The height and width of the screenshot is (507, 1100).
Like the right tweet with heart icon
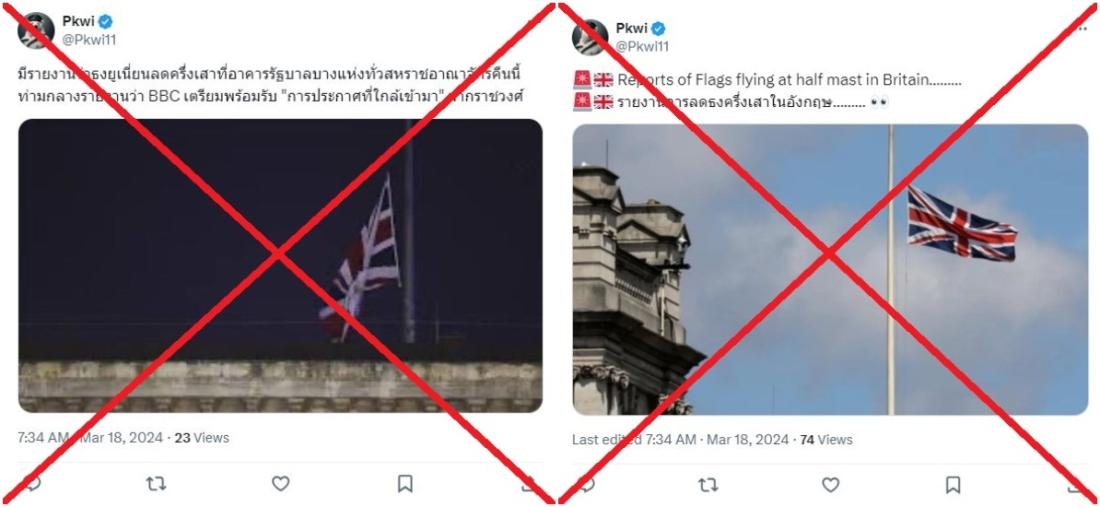pos(831,485)
